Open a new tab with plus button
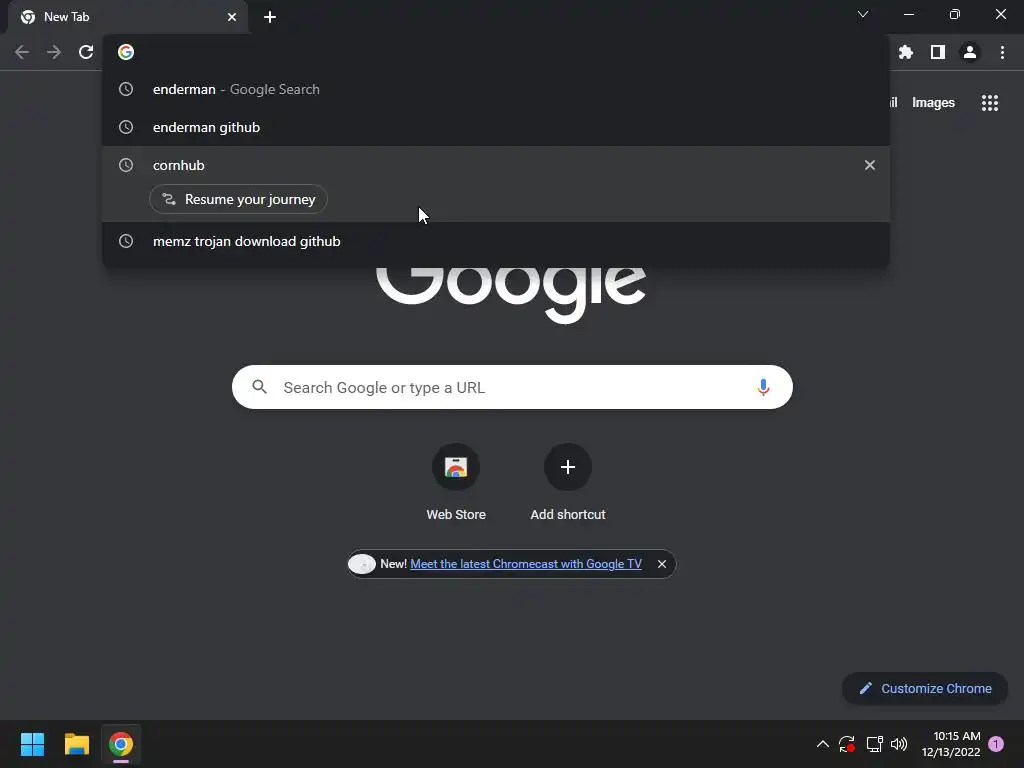1024x768 pixels. coord(270,17)
